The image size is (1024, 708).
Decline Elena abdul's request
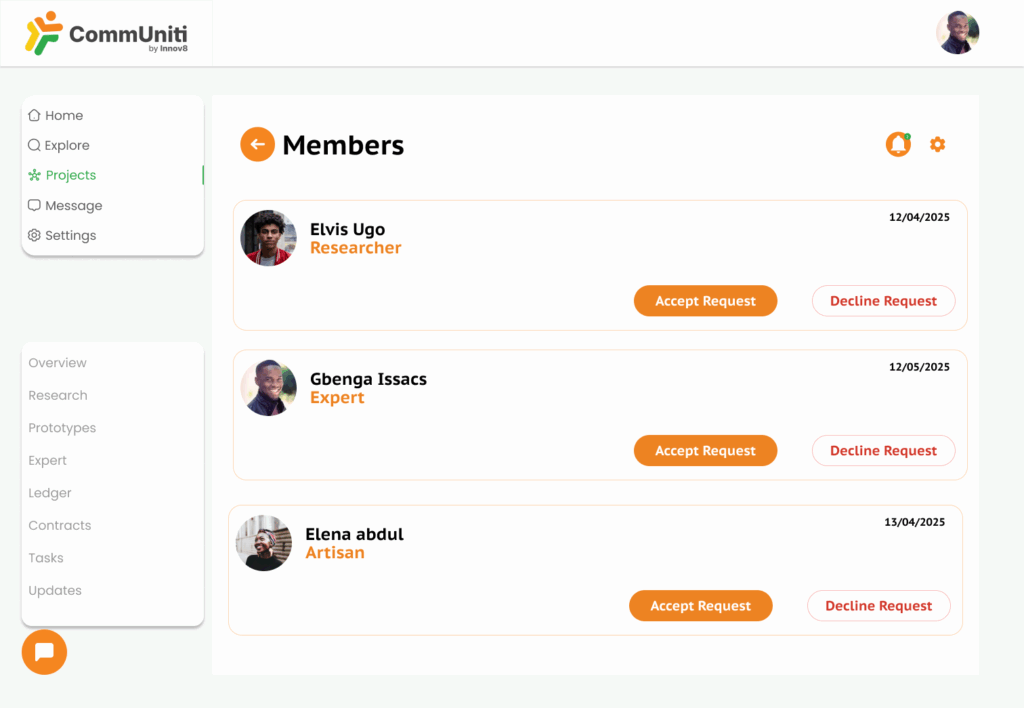pos(878,606)
